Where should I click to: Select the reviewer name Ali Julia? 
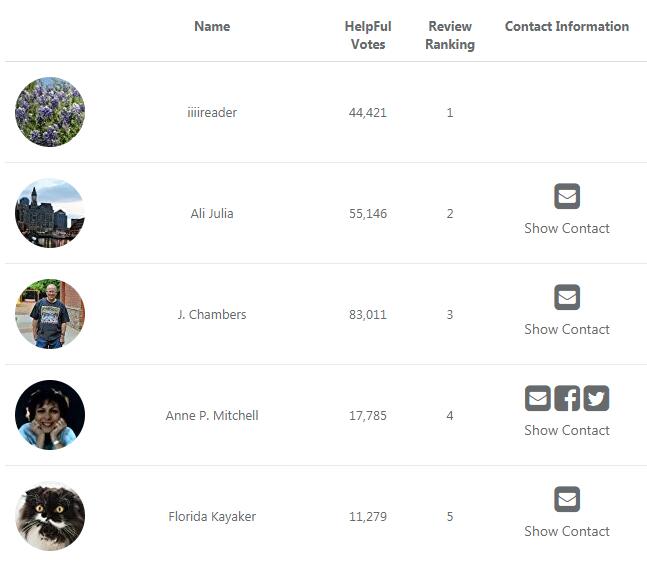212,213
